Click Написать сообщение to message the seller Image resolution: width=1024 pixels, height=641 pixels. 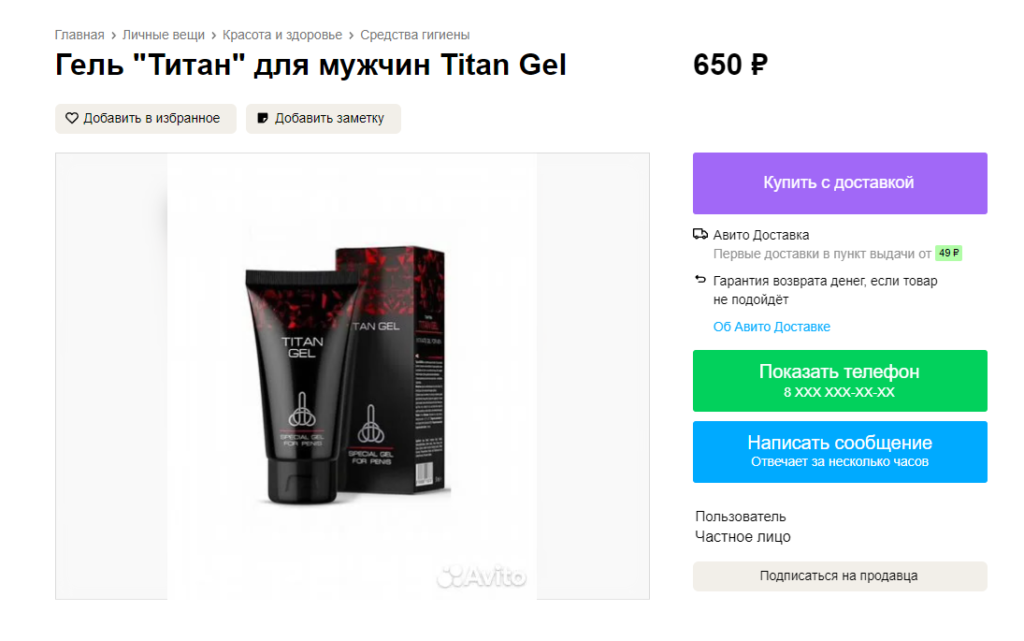coord(840,452)
